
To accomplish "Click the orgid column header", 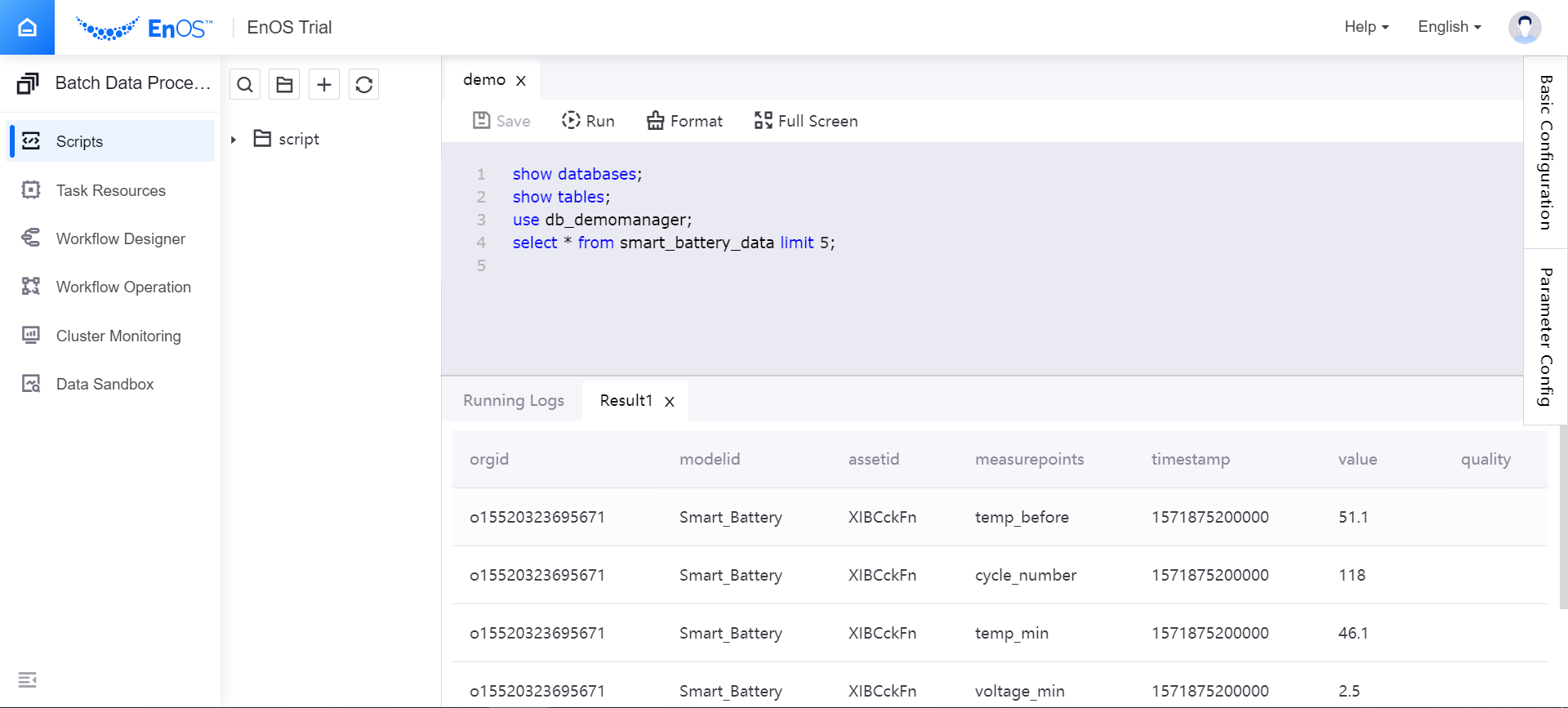I will [489, 459].
